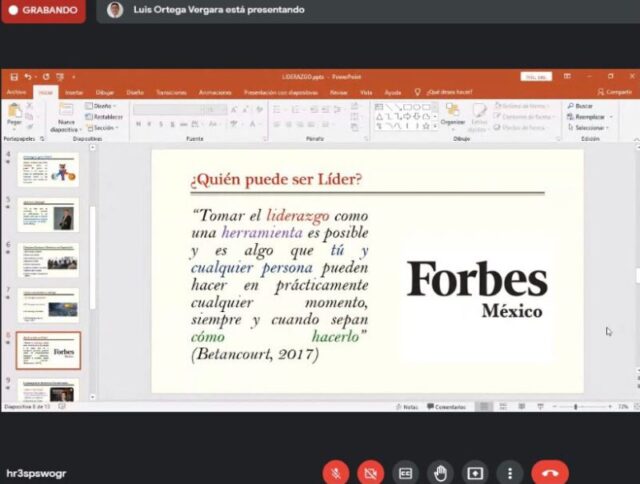The height and width of the screenshot is (484, 640).
Task: Select slide 7 thumbnail
Action: pyautogui.click(x=48, y=306)
